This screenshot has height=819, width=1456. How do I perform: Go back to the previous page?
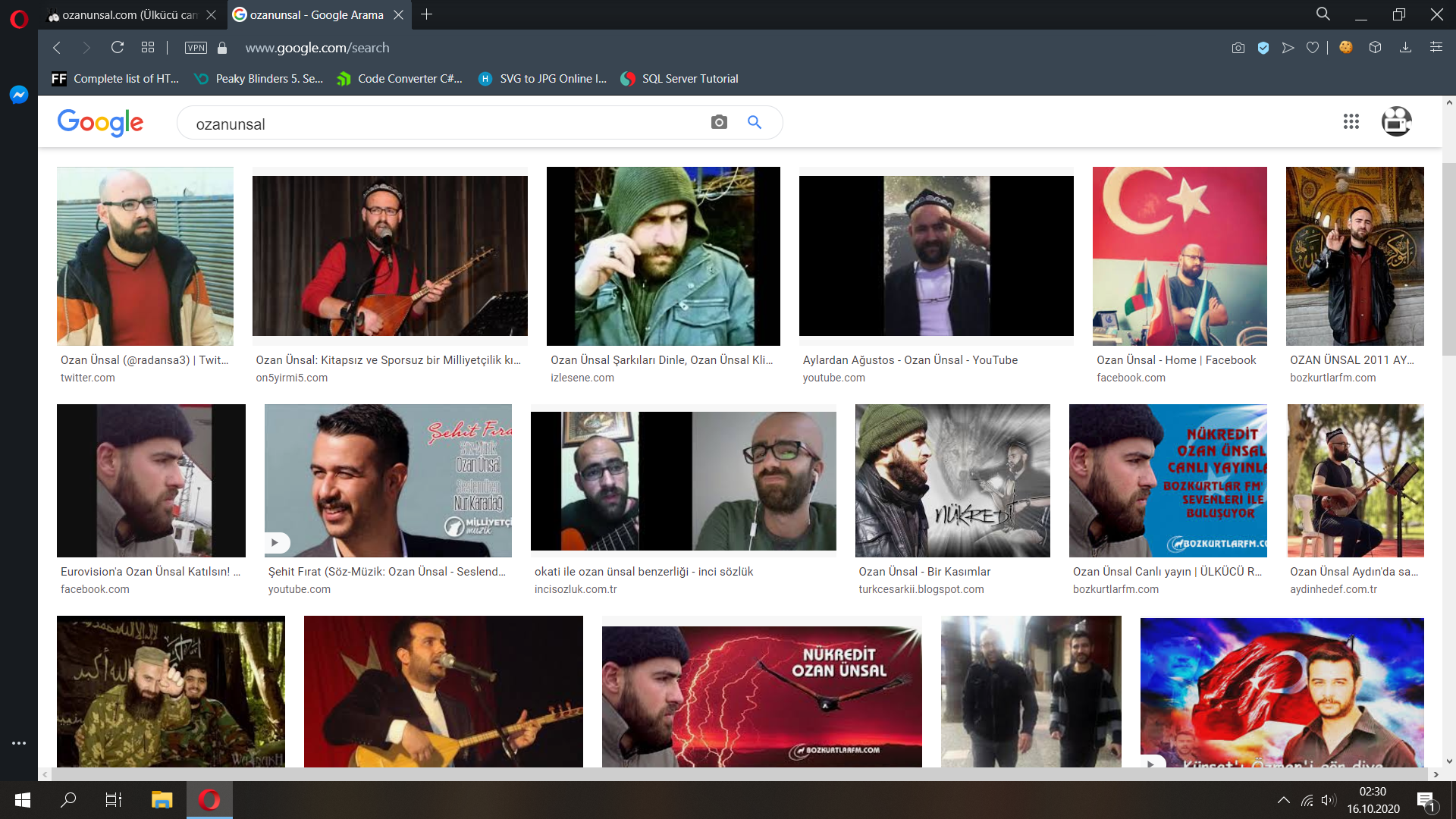(57, 48)
